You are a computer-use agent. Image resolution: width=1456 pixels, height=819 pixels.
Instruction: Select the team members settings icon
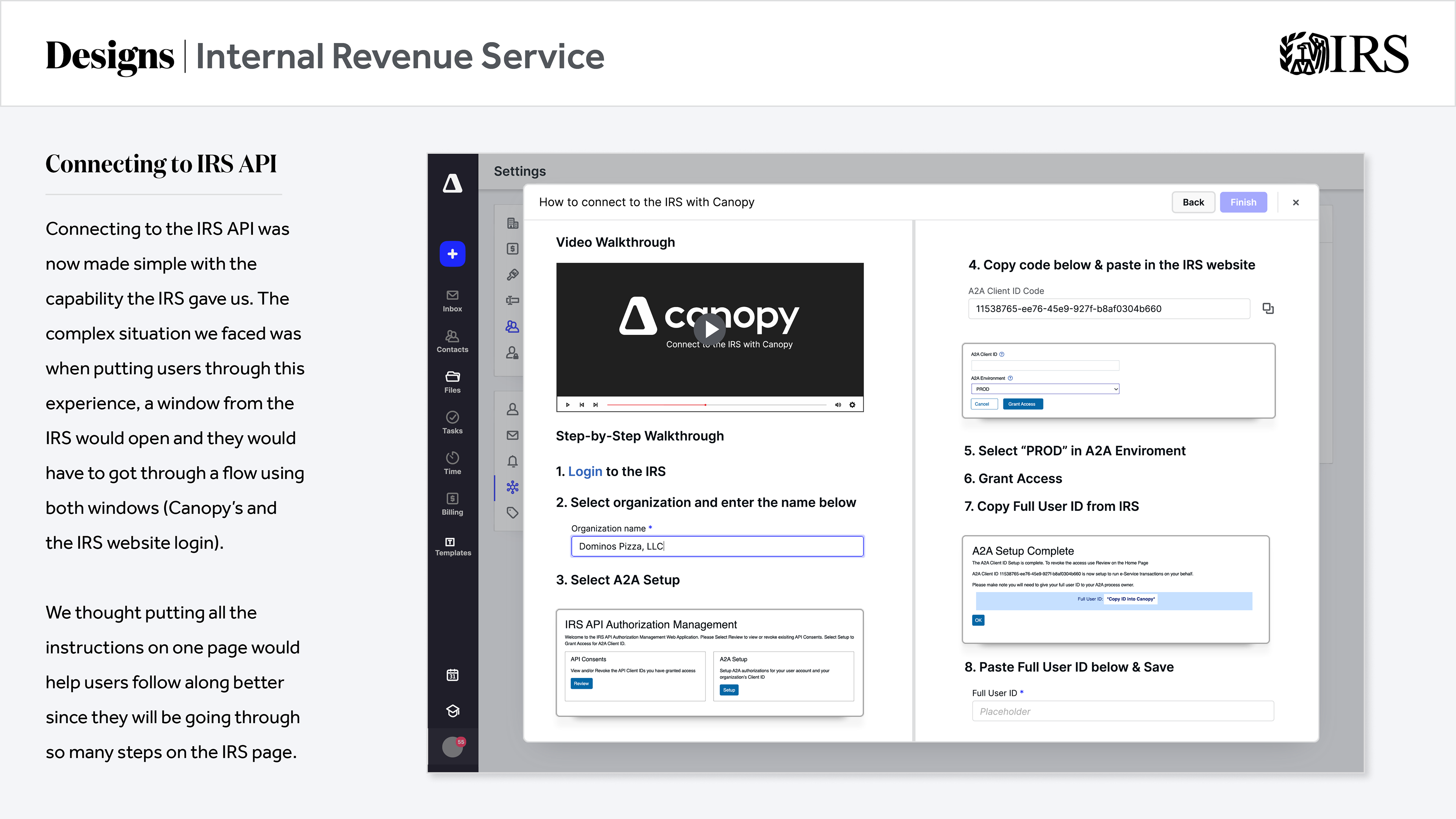click(513, 327)
